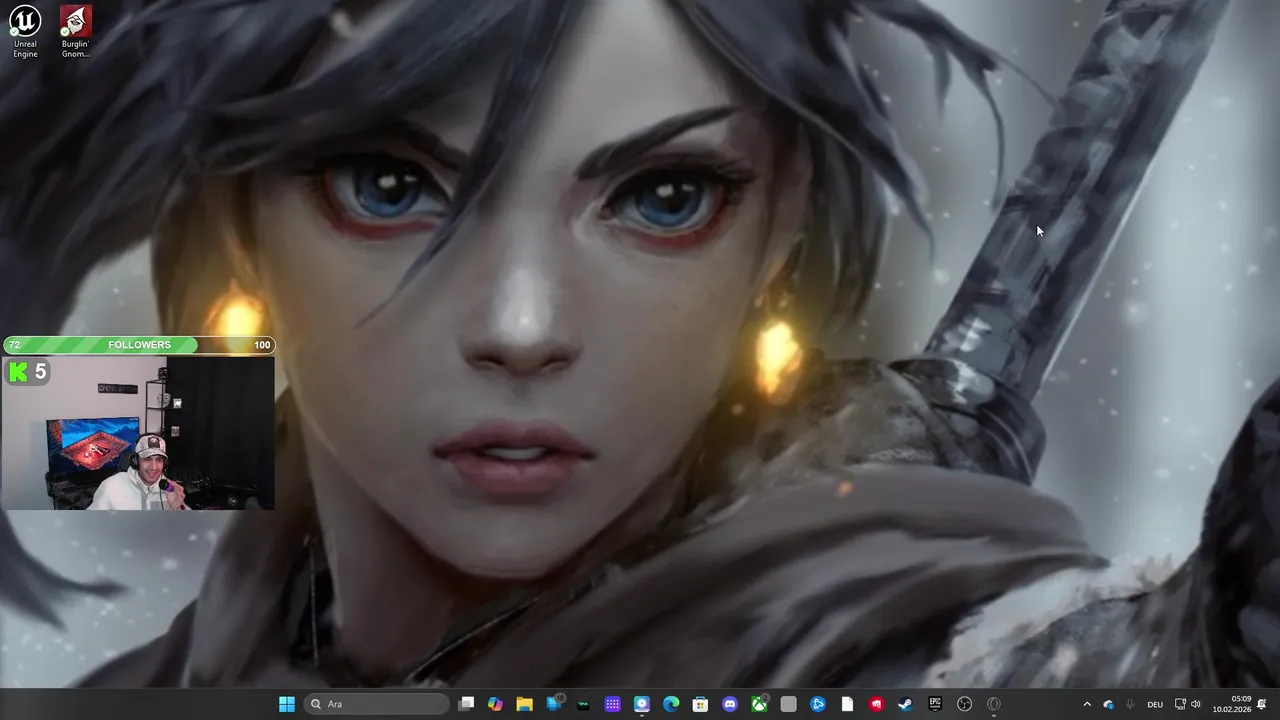Click the '72' count on follower bar

[x=14, y=345]
